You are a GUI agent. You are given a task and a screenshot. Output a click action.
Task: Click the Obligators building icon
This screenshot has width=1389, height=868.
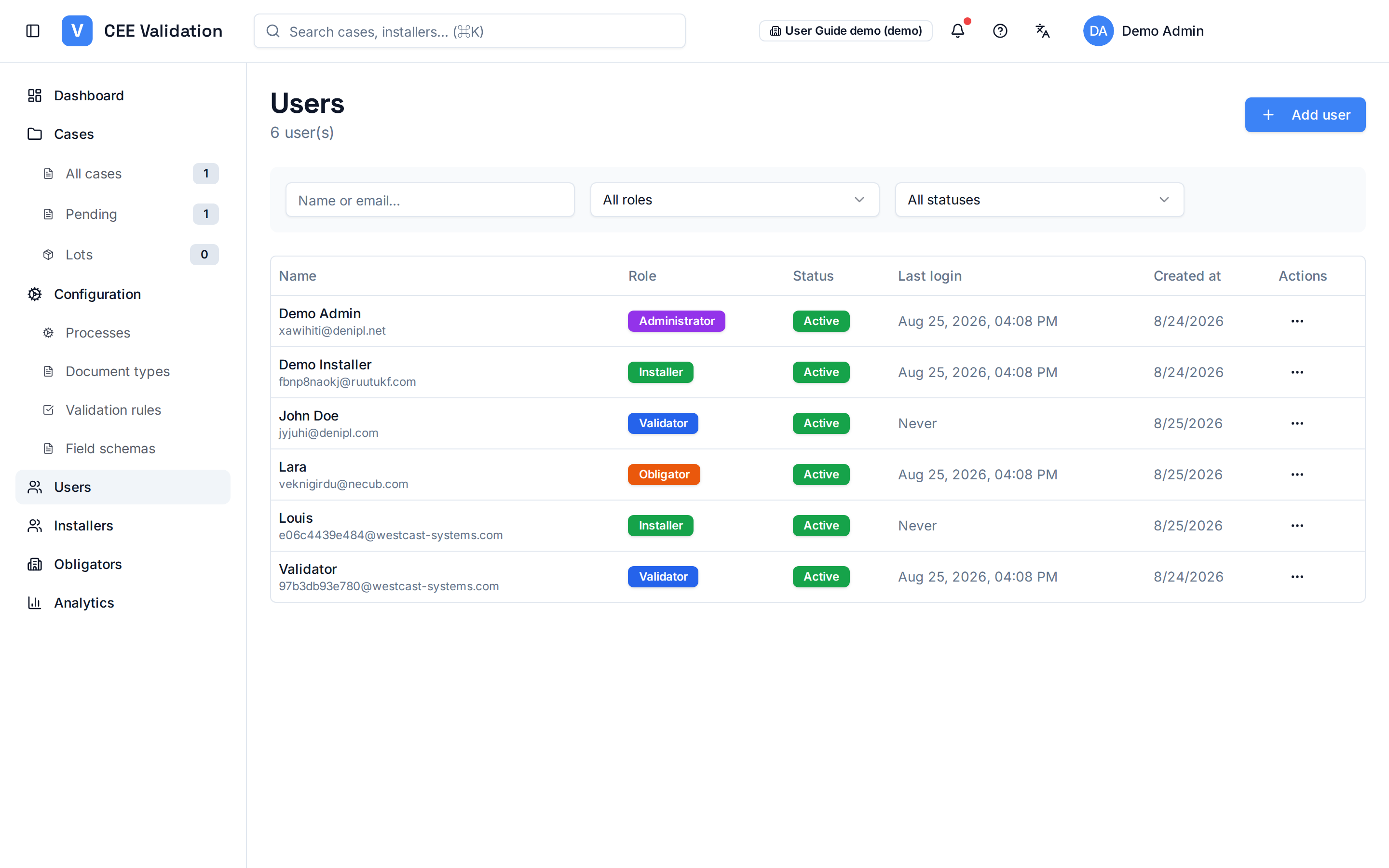[34, 564]
